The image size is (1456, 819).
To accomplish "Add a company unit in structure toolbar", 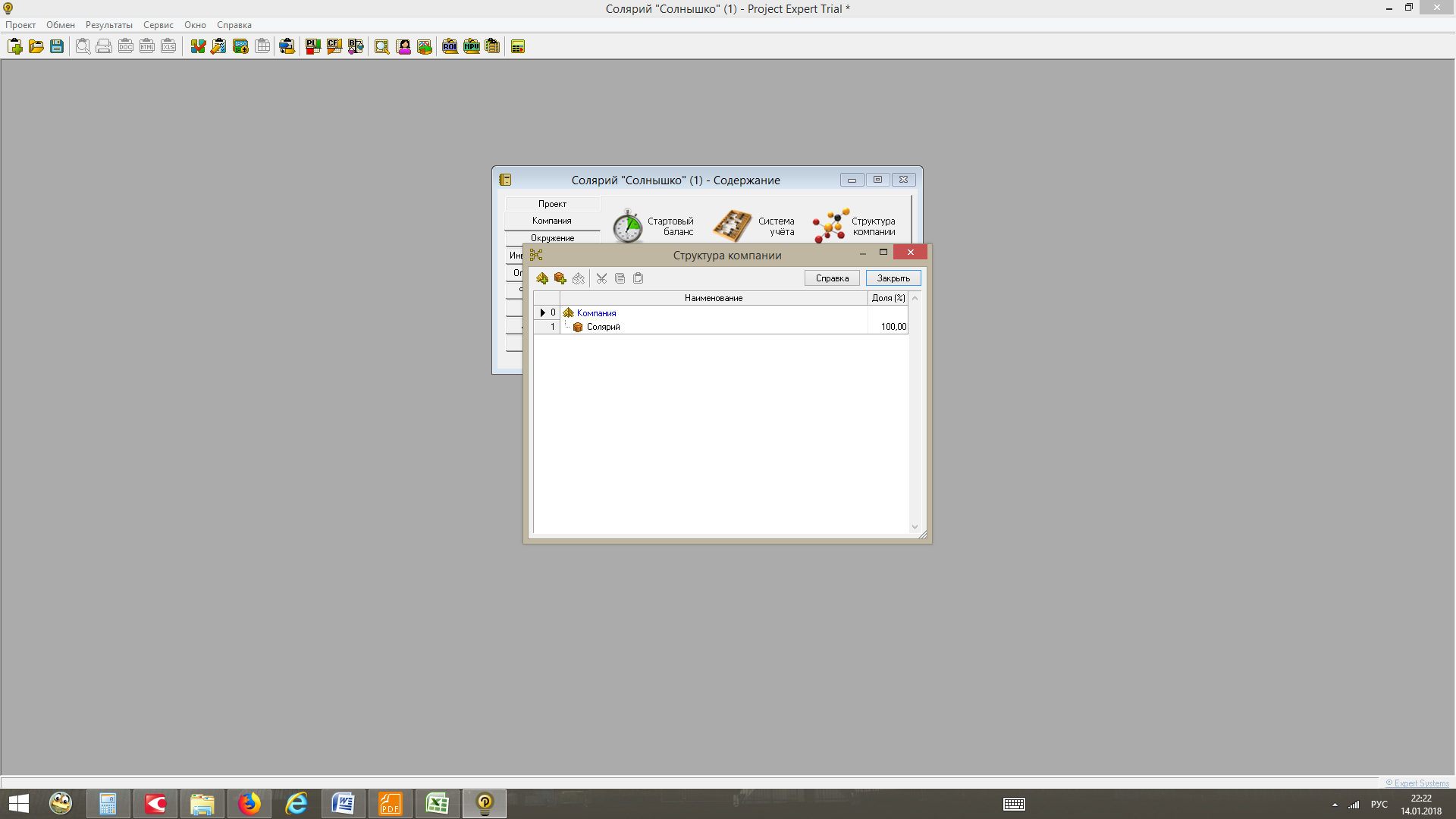I will 542,278.
